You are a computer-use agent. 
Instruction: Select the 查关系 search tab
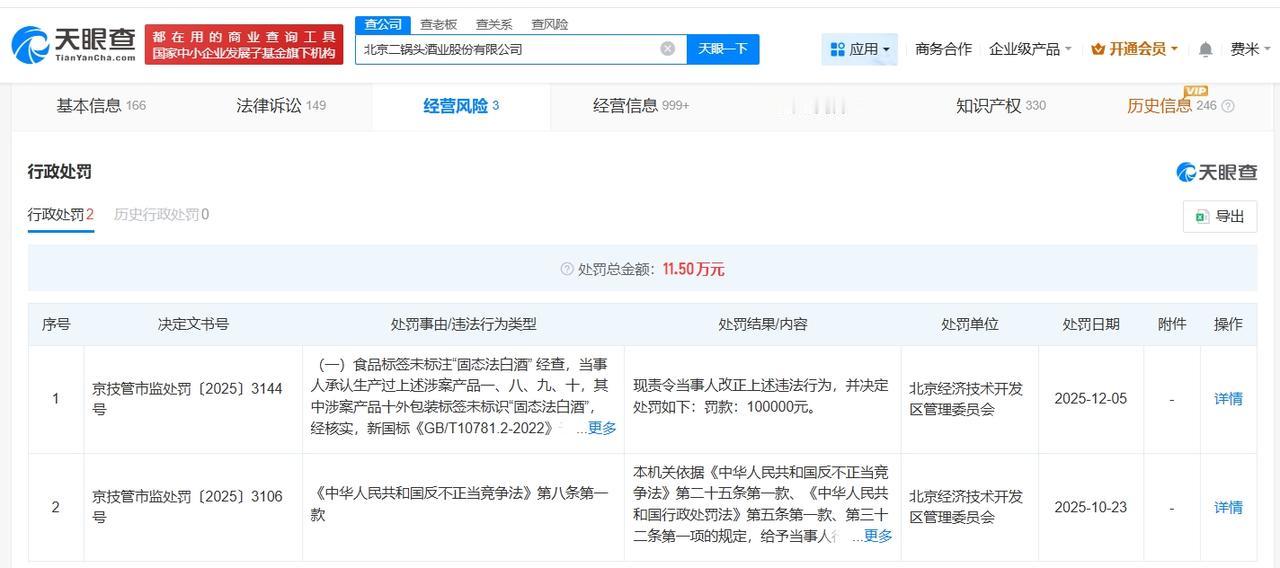coord(494,24)
